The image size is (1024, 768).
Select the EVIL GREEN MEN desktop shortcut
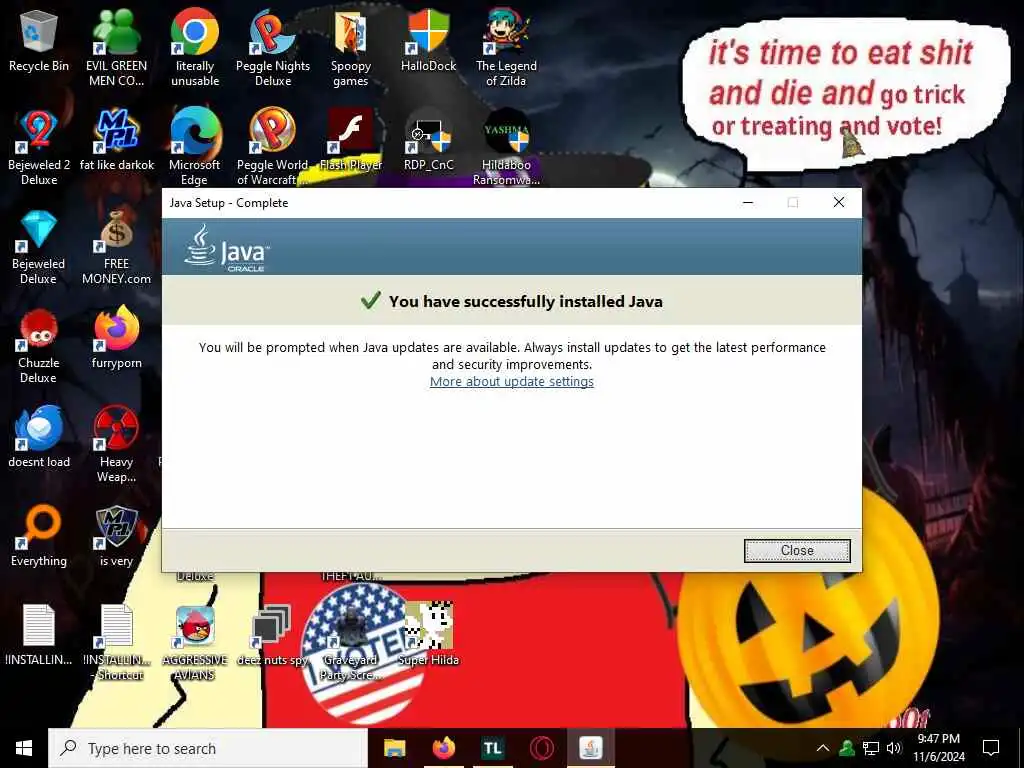tap(116, 47)
